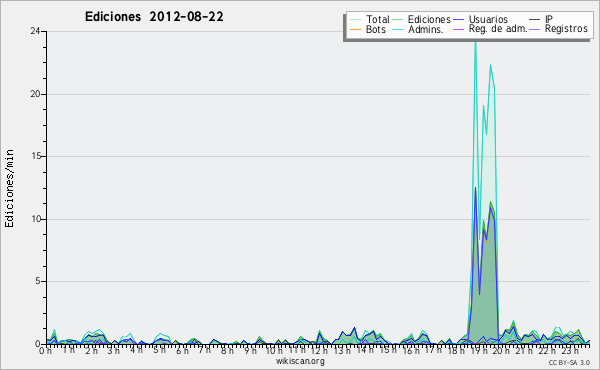Click the 15 value on y-axis
The height and width of the screenshot is (370, 600).
pyautogui.click(x=35, y=156)
